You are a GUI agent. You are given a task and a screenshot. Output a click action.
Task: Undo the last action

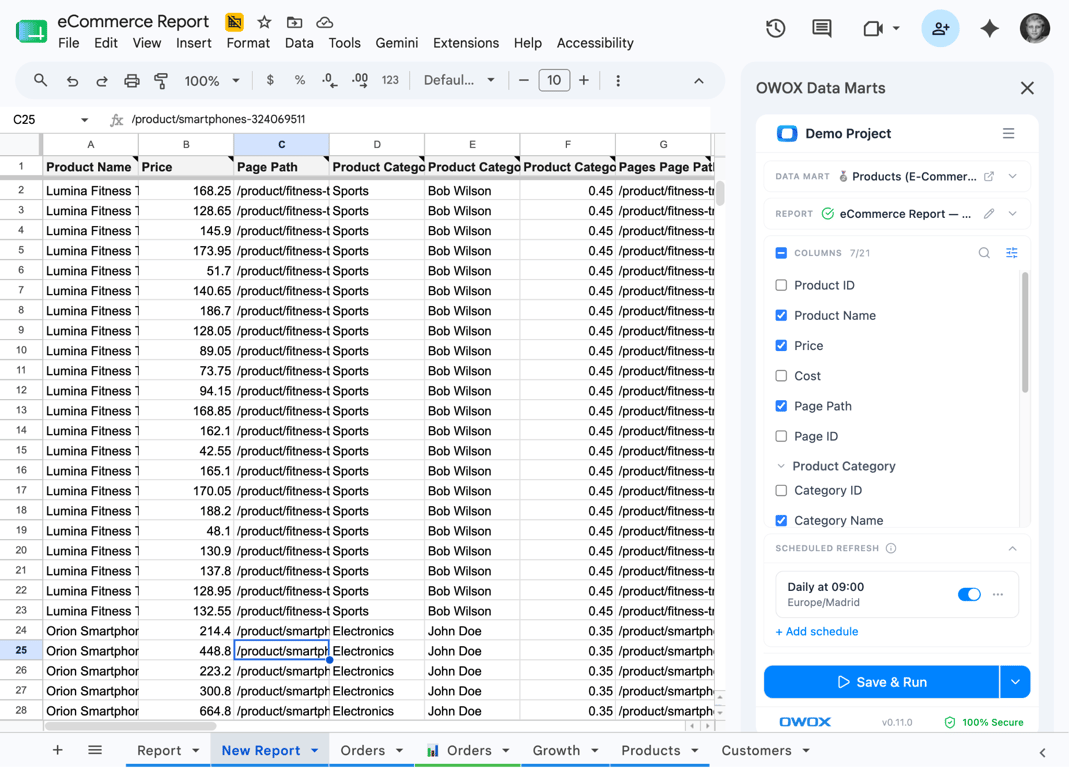pyautogui.click(x=72, y=80)
